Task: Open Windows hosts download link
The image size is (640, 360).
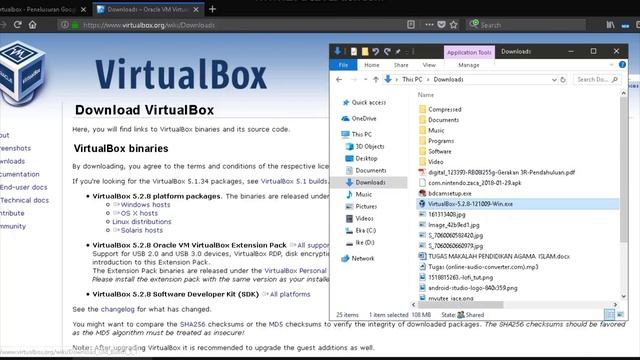Action: tap(145, 204)
